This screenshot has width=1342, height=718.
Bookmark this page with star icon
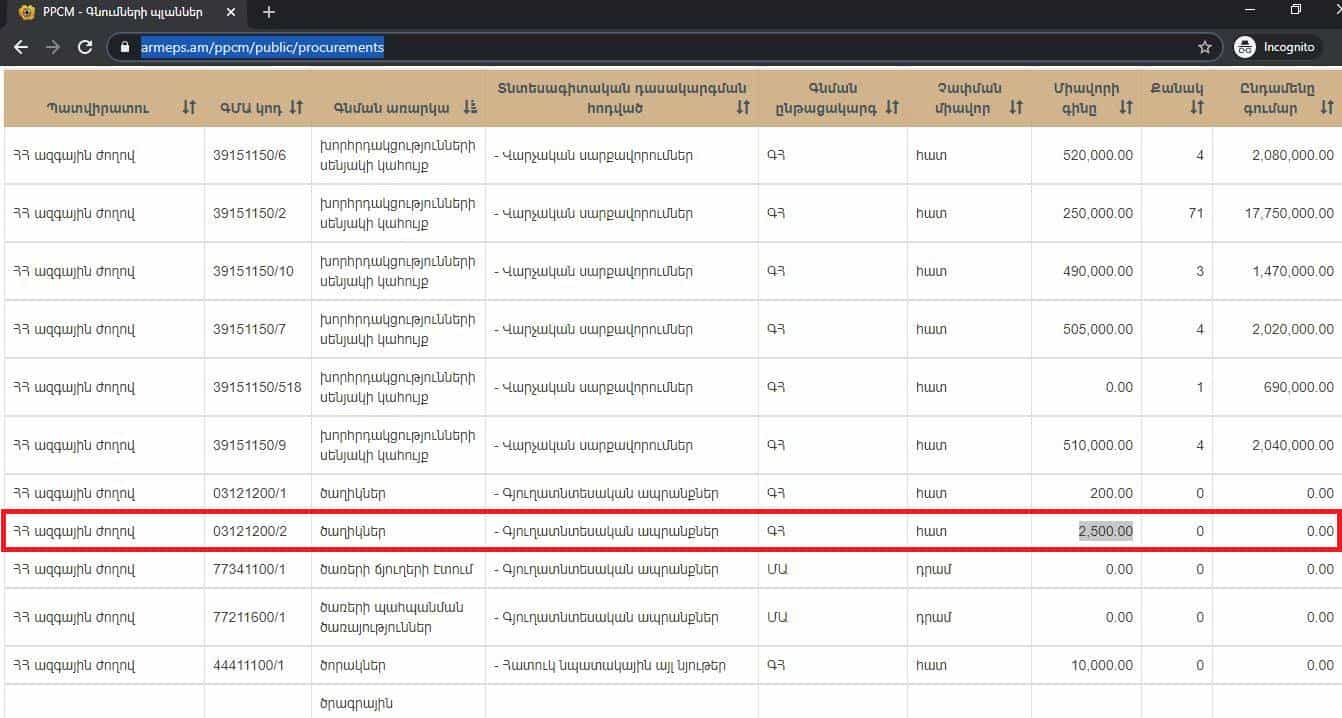point(1205,47)
